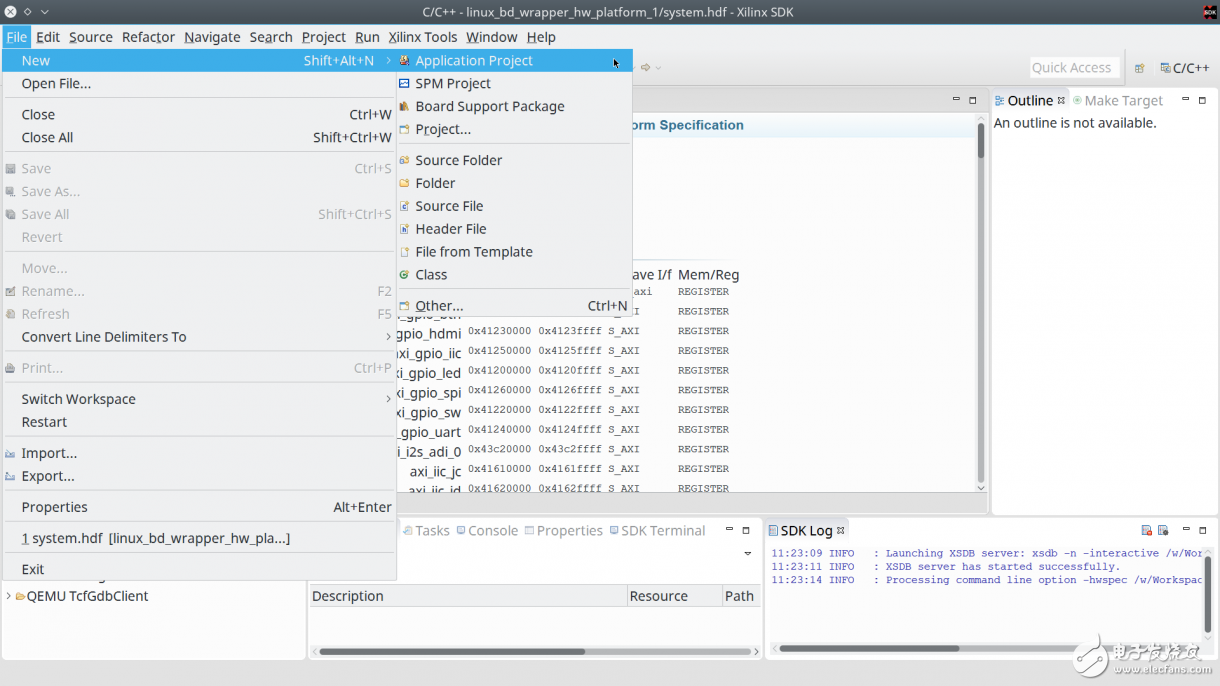Maximize the SDK Log panel
Viewport: 1220px width, 686px height.
1203,531
